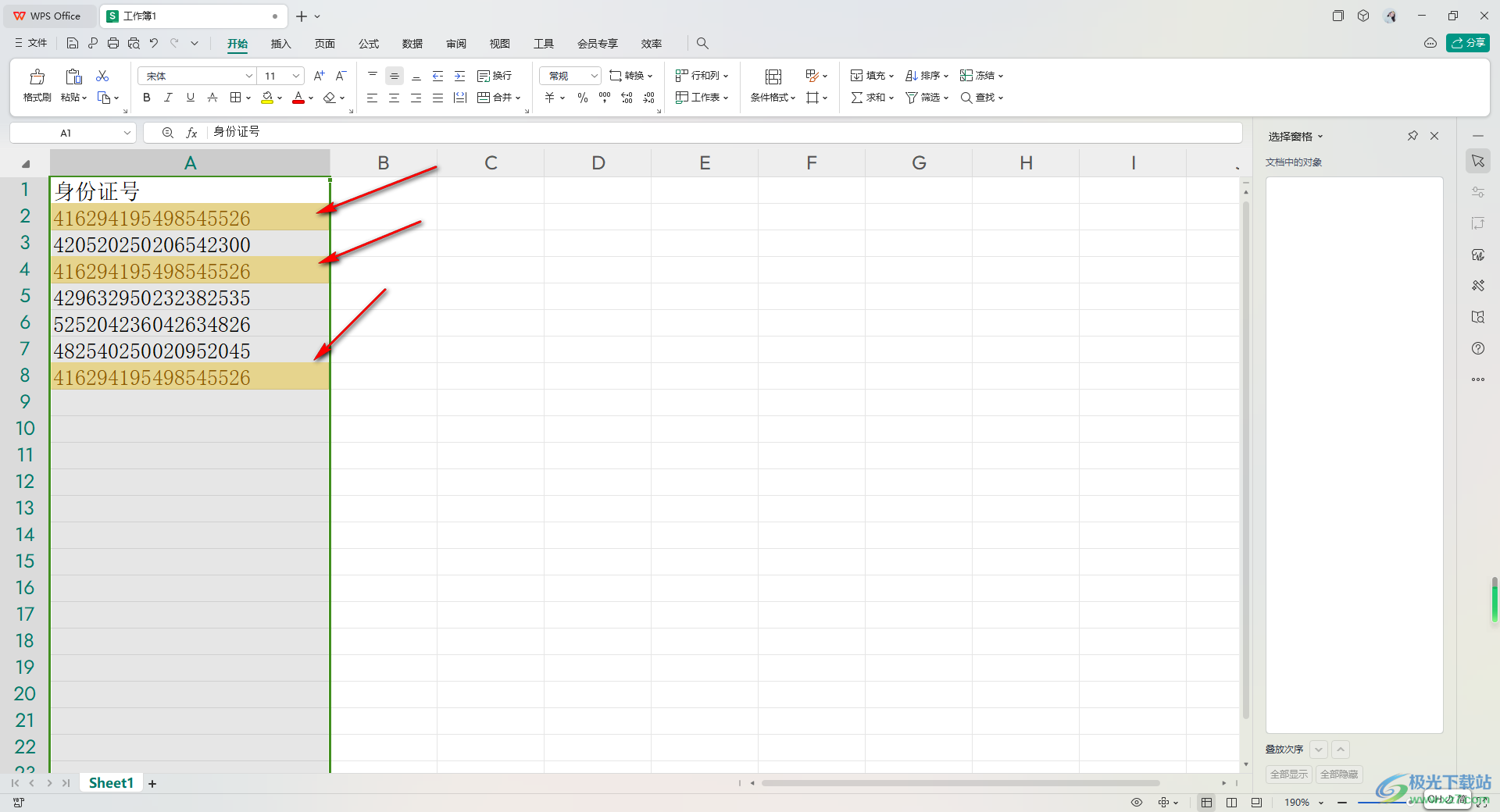The height and width of the screenshot is (812, 1500).
Task: Toggle Wrap Text (换行)
Action: click(x=495, y=76)
